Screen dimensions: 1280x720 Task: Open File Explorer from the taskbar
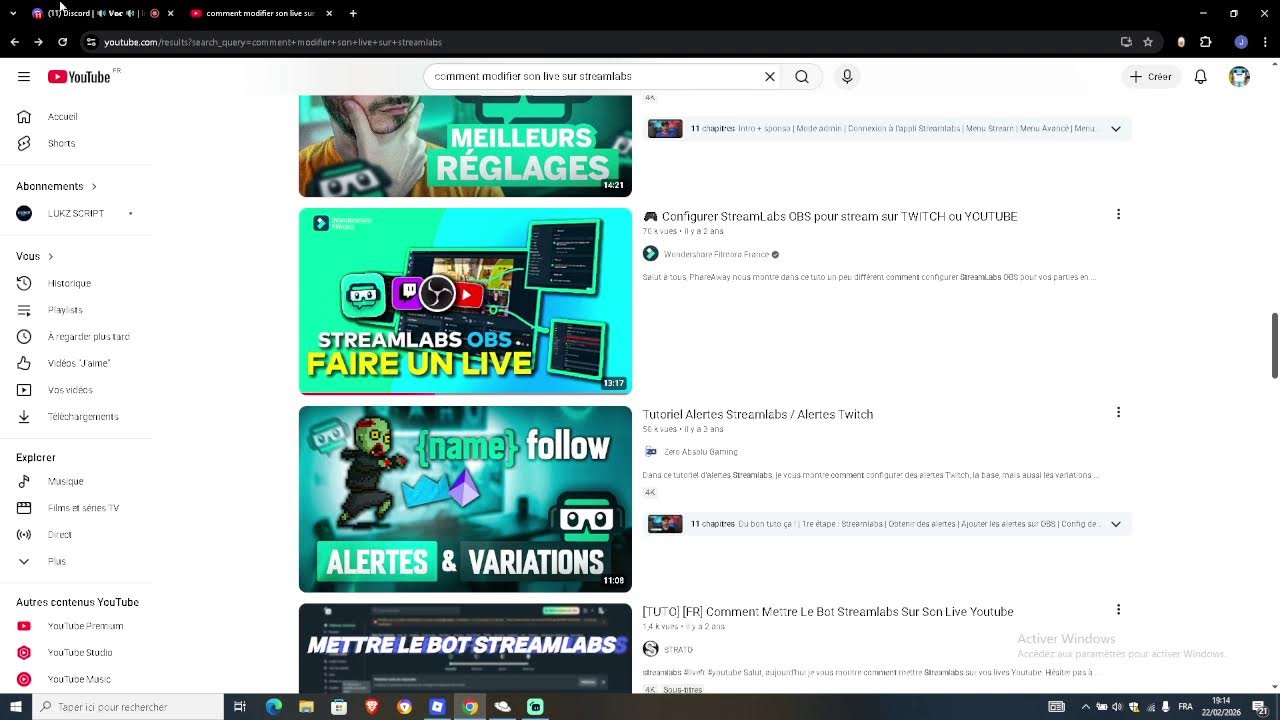[306, 707]
